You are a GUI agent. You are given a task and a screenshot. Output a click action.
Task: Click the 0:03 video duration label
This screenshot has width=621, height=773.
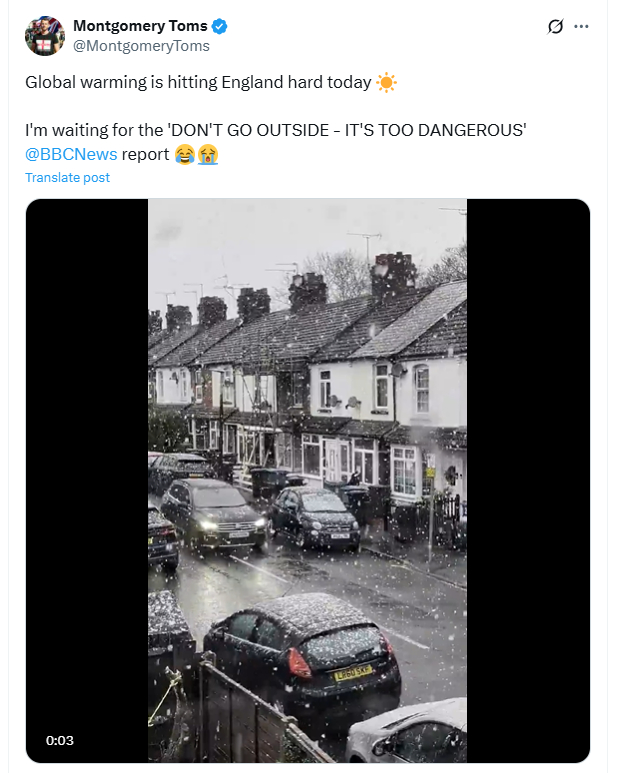click(x=59, y=741)
